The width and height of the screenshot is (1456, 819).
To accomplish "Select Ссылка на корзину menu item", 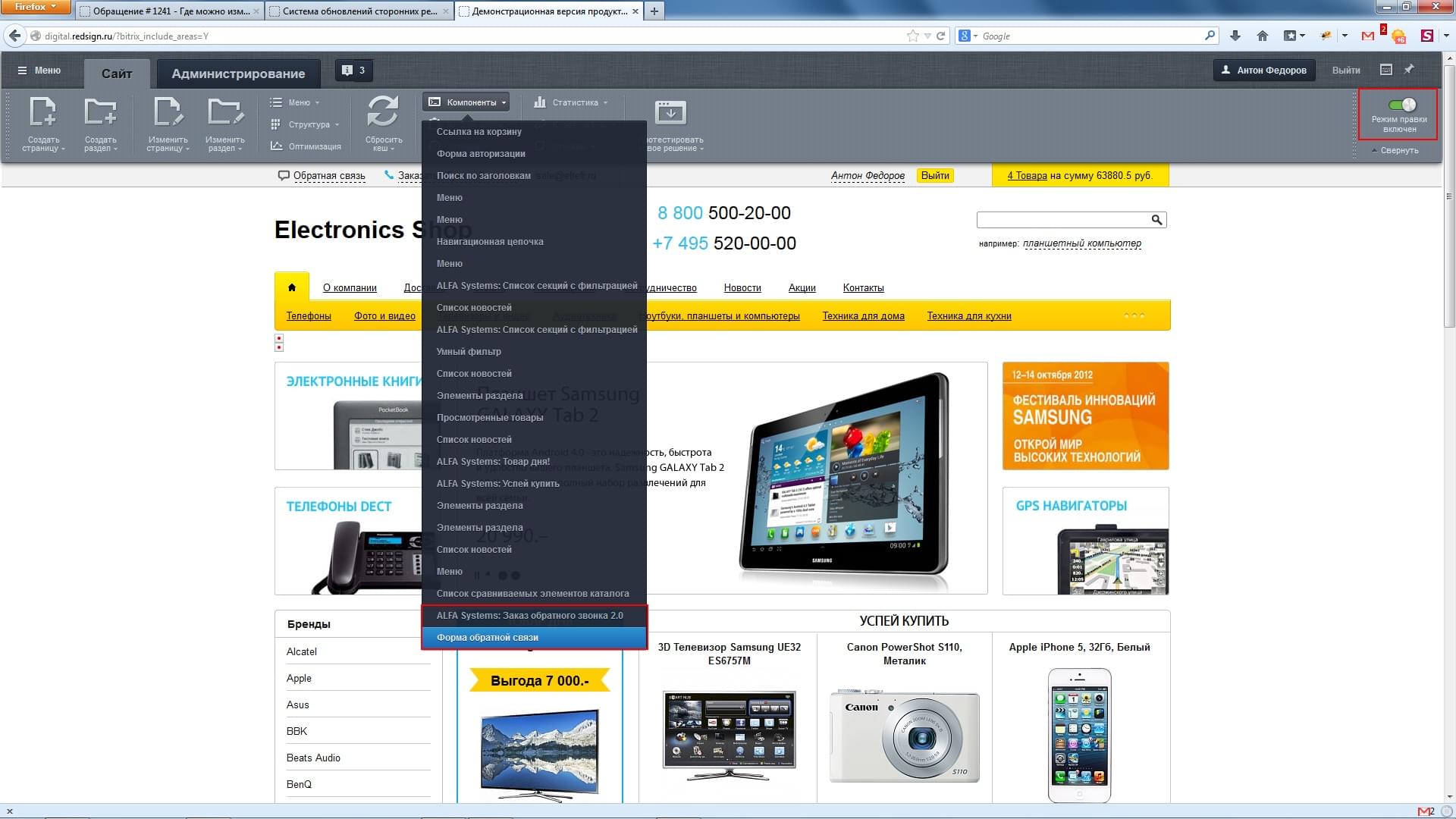I will tap(534, 132).
